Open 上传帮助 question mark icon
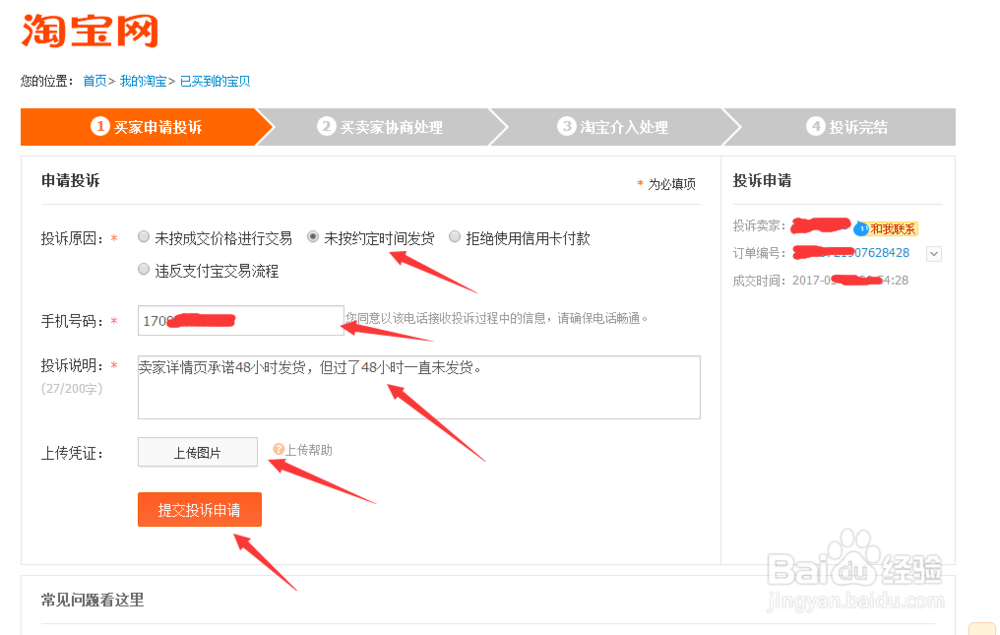Viewport: 1000px width, 635px height. [x=278, y=449]
